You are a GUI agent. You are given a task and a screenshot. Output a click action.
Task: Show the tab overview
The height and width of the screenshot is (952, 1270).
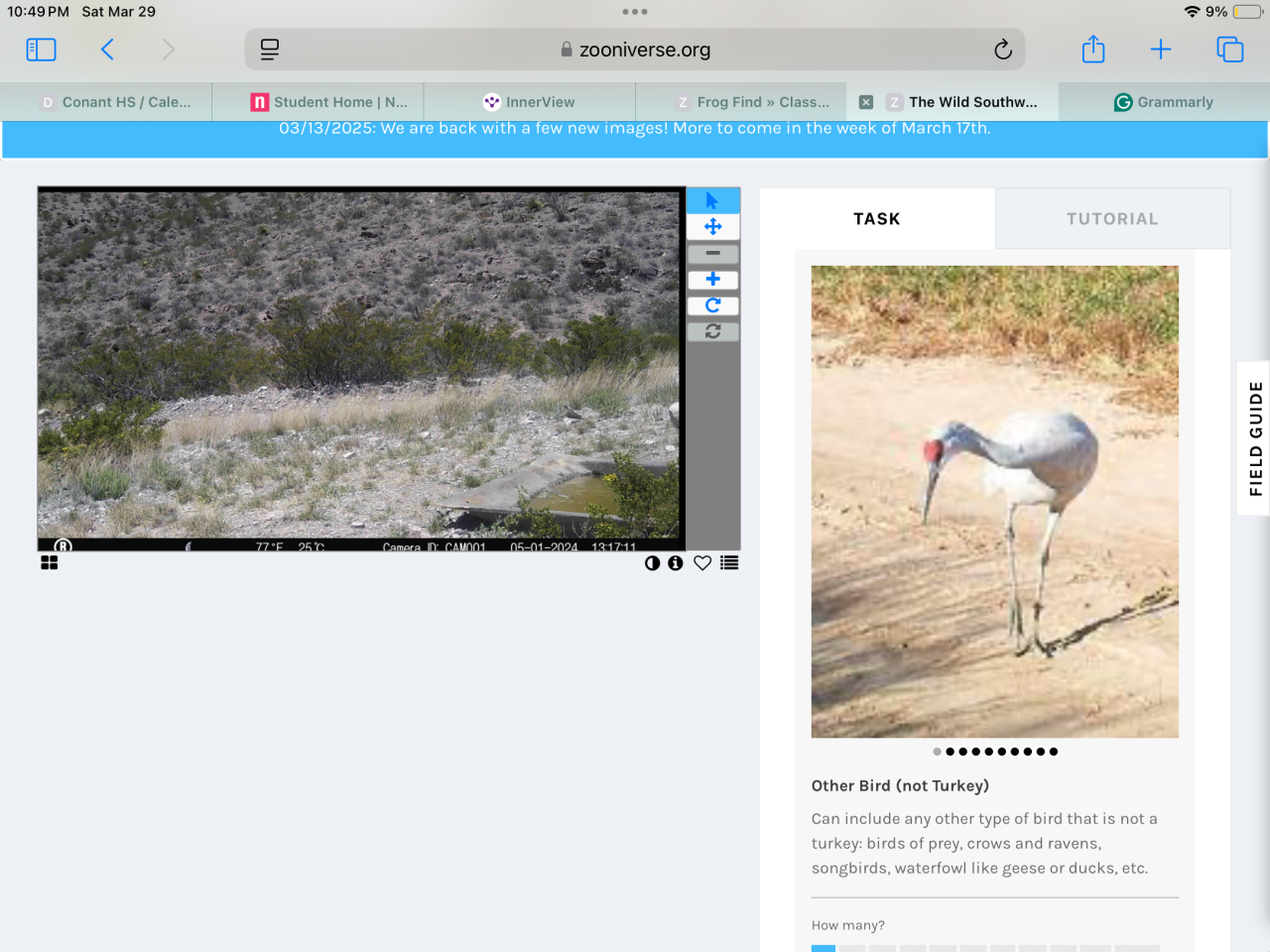tap(1230, 50)
